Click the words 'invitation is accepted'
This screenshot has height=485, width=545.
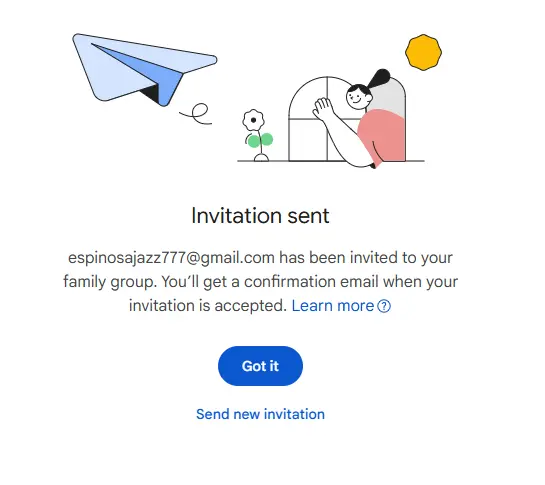pyautogui.click(x=208, y=306)
